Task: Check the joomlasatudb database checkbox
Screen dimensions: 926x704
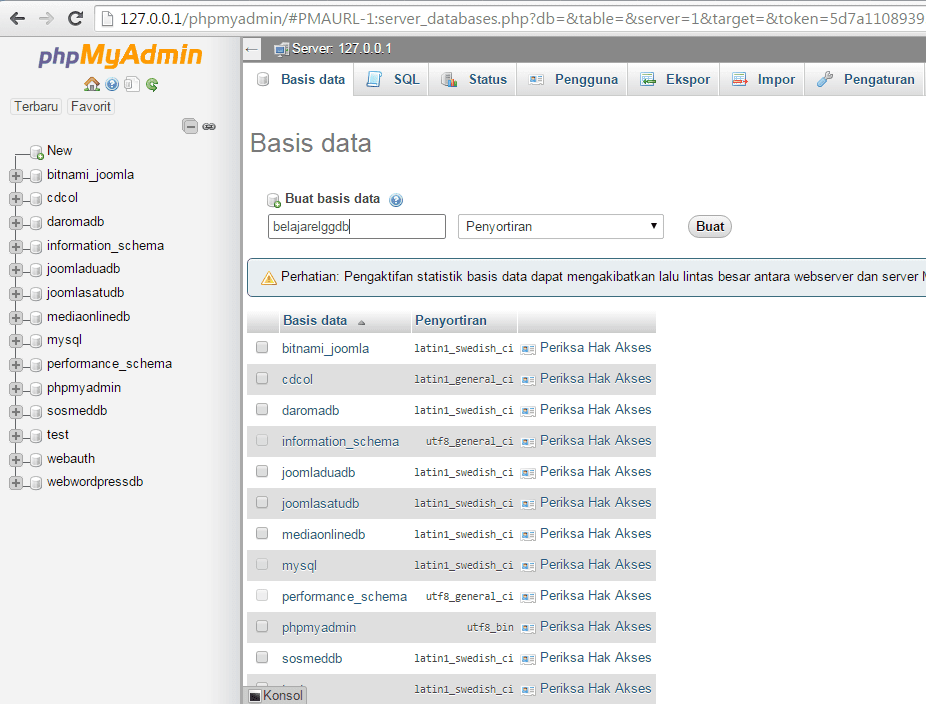Action: pyautogui.click(x=262, y=502)
